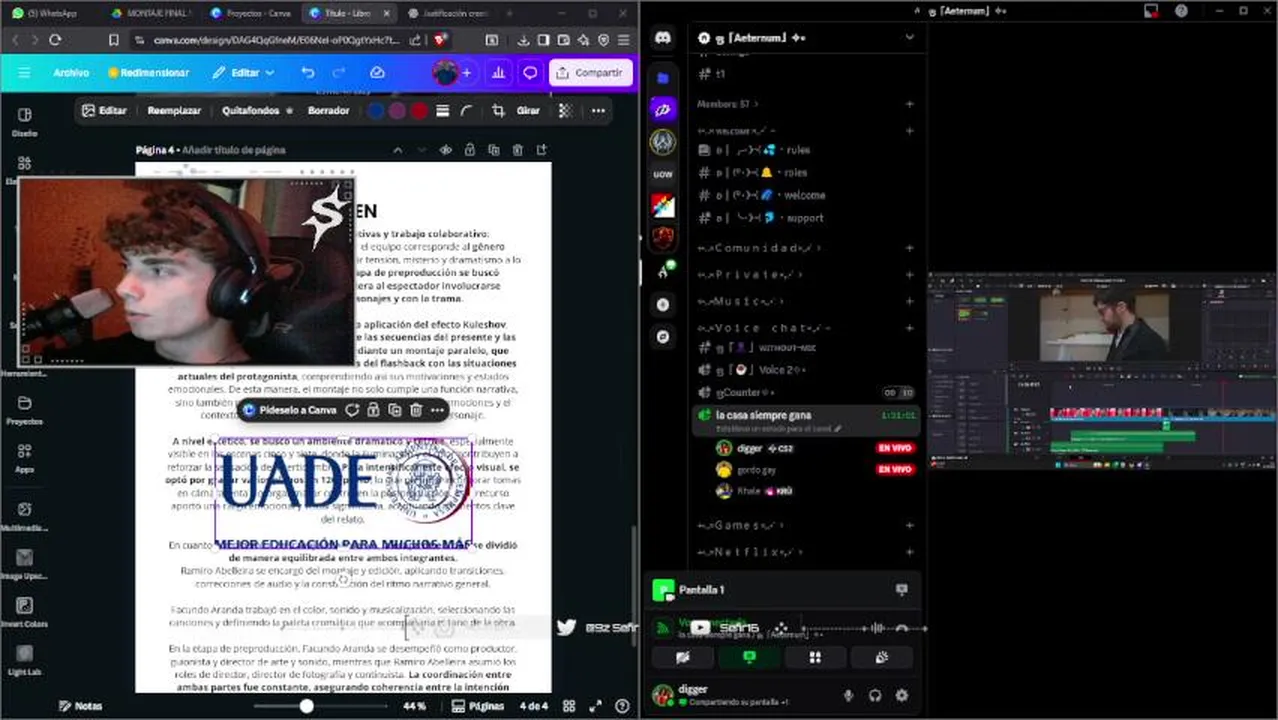Select the Borrador eraser tool
Viewport: 1278px width, 720px height.
328,111
